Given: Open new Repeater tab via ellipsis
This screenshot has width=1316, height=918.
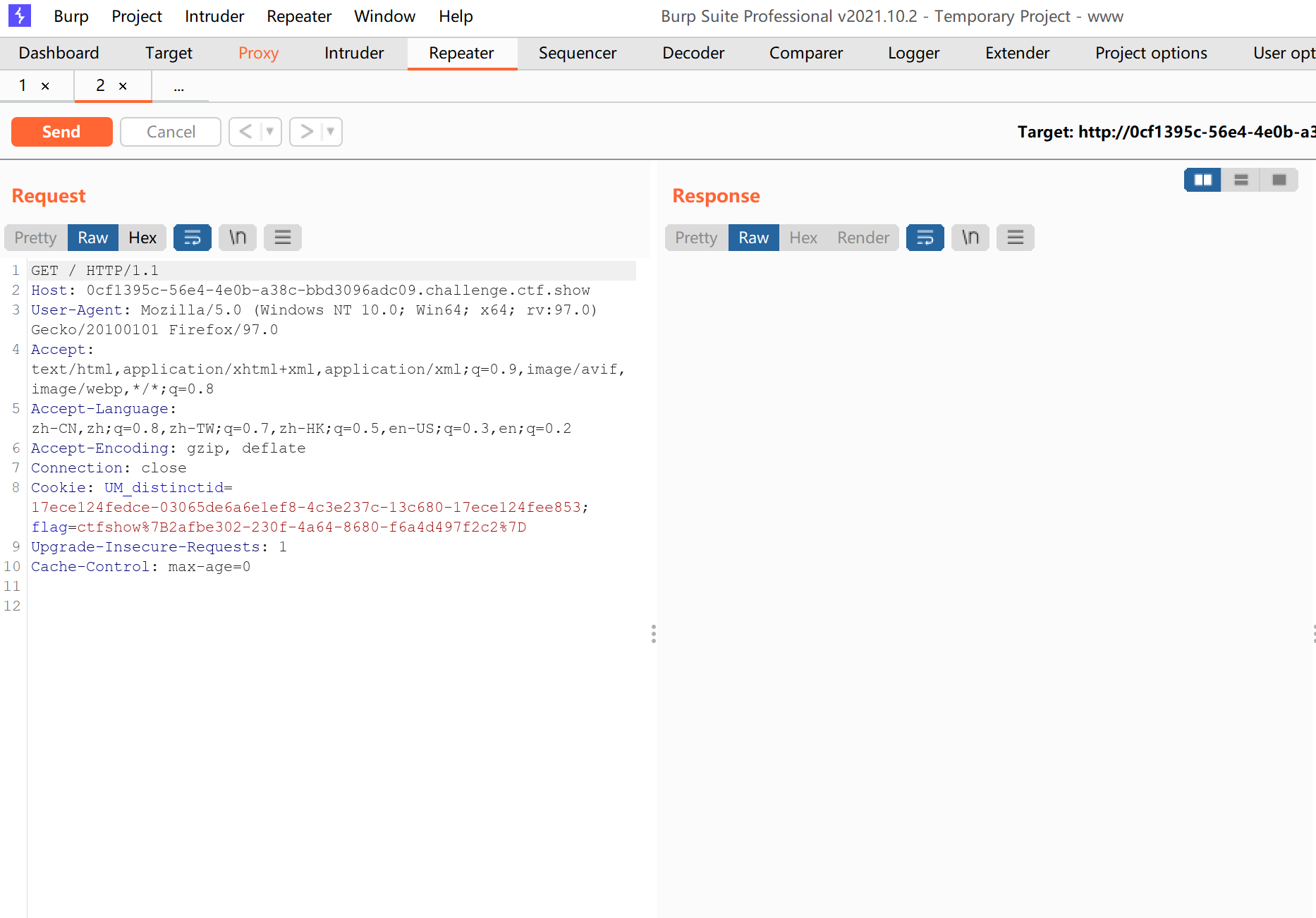Looking at the screenshot, I should point(179,87).
